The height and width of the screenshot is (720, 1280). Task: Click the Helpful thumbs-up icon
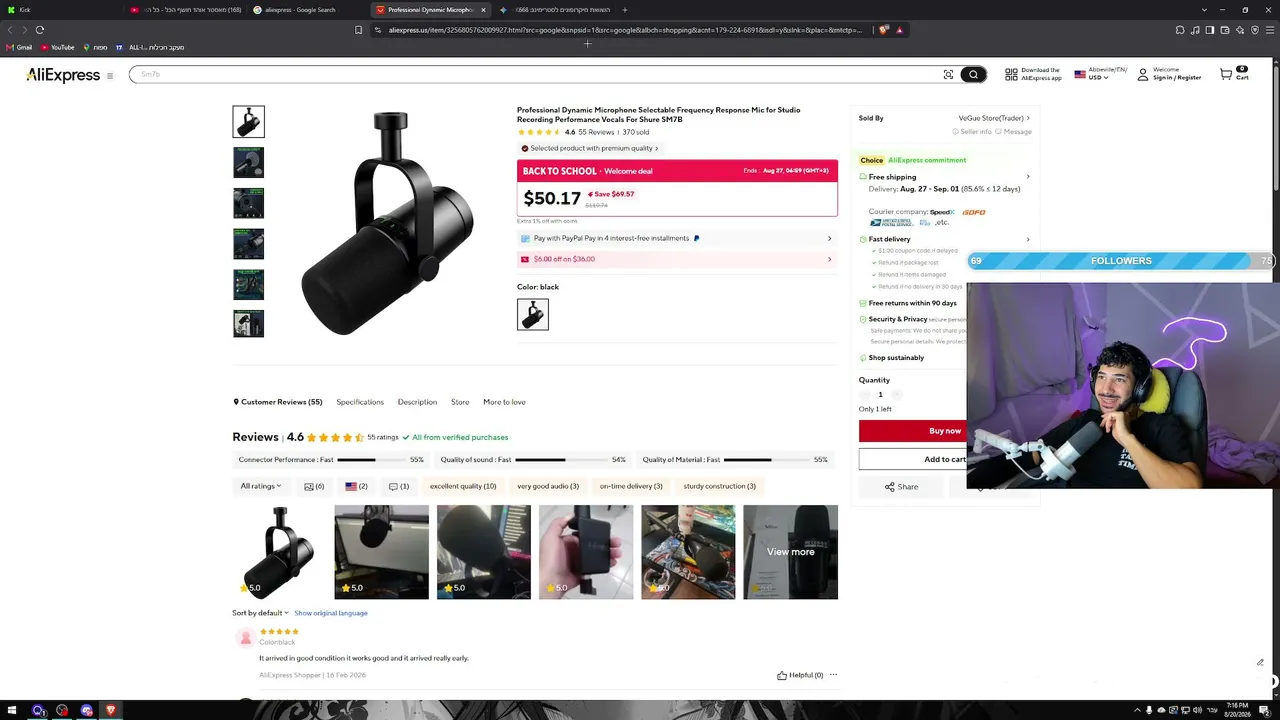point(782,675)
